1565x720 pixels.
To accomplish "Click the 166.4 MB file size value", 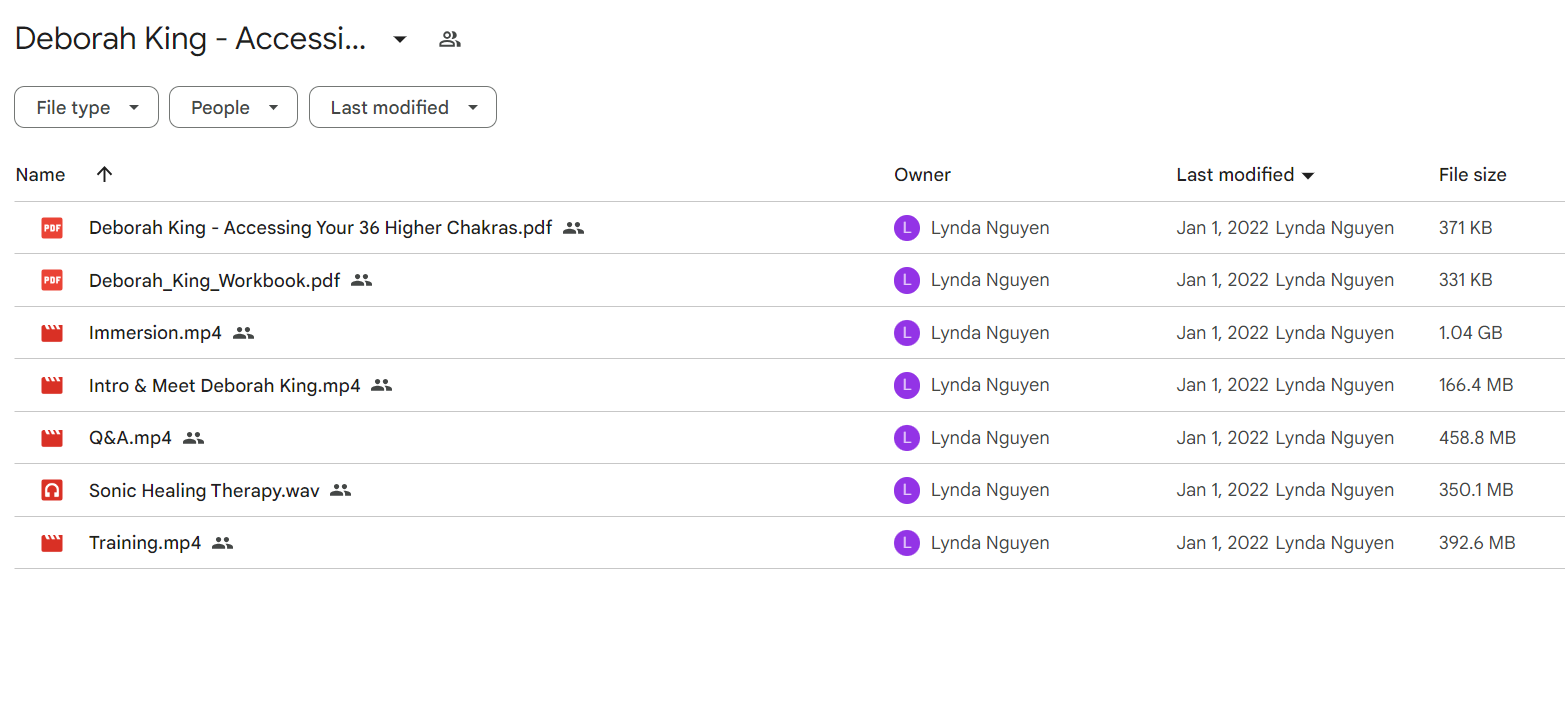I will tap(1476, 385).
